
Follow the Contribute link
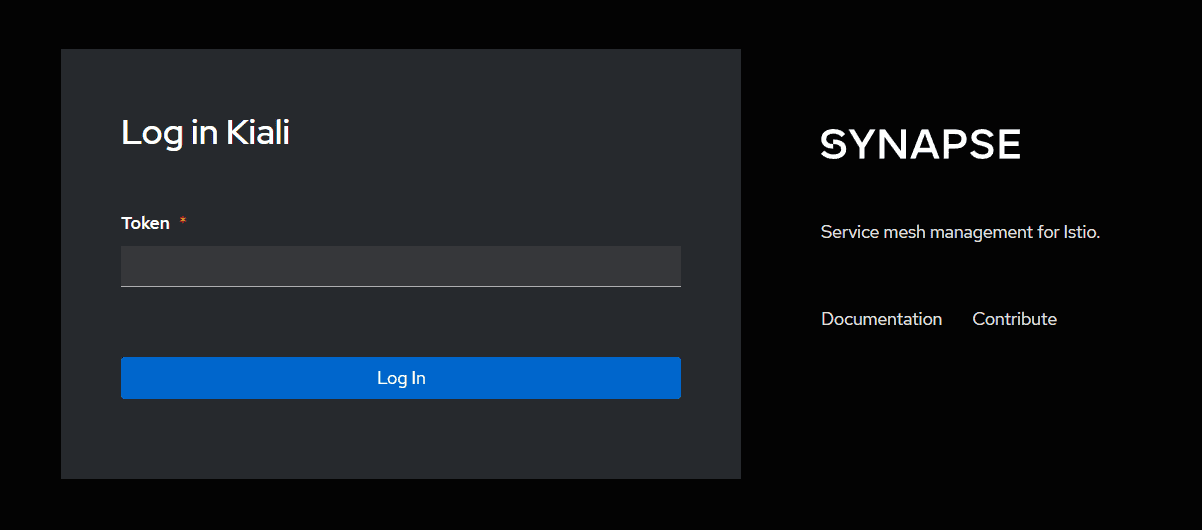pyautogui.click(x=1014, y=319)
